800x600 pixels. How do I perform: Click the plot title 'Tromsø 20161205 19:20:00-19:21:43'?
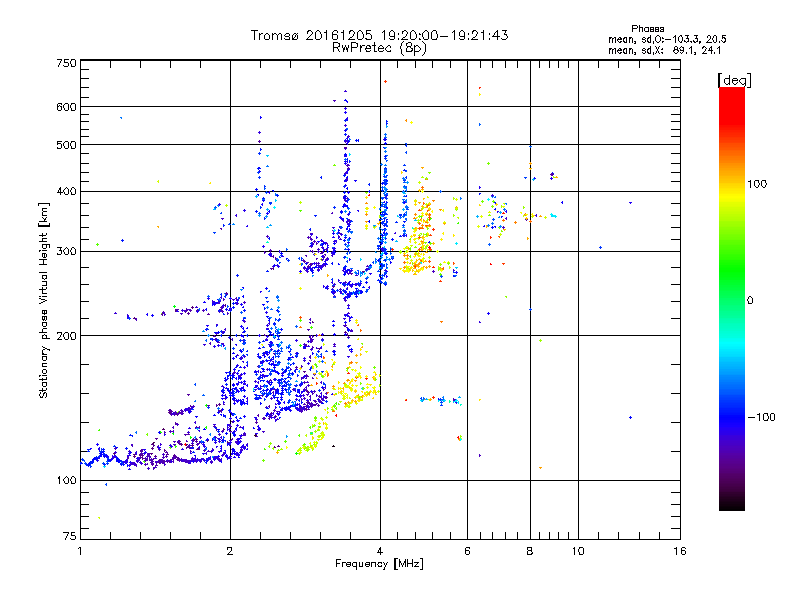379,35
